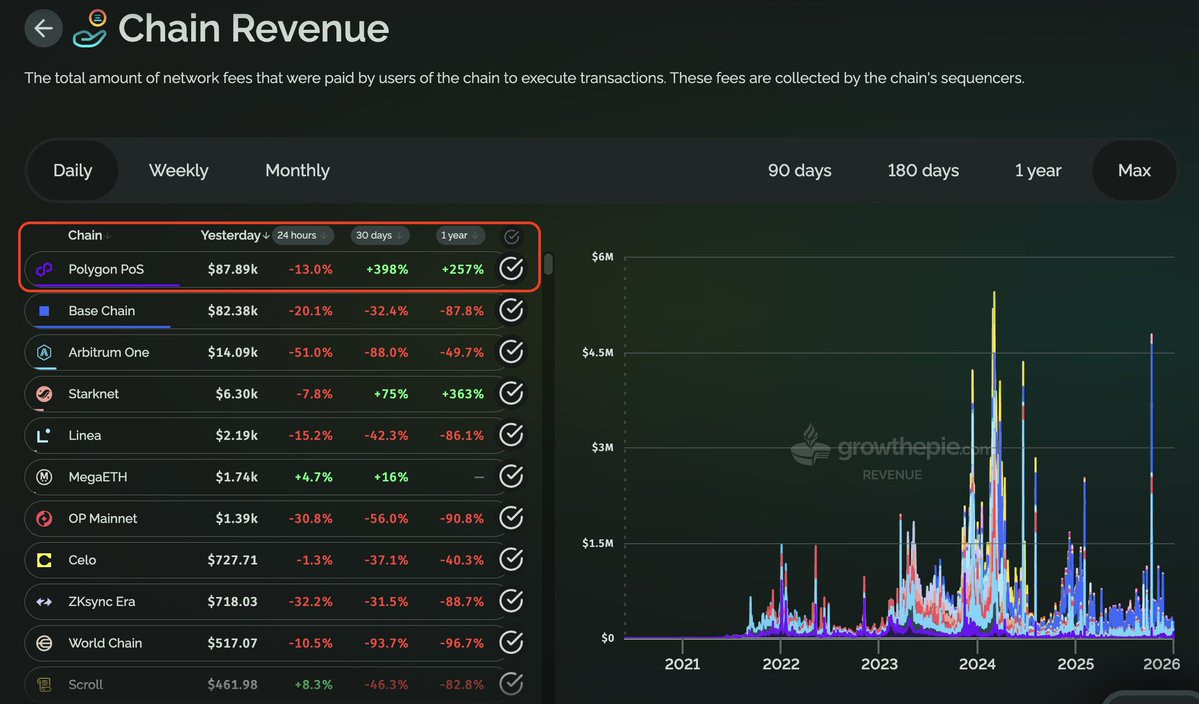Click the +363% Starknet yearly change
The width and height of the screenshot is (1199, 704).
[x=463, y=394]
